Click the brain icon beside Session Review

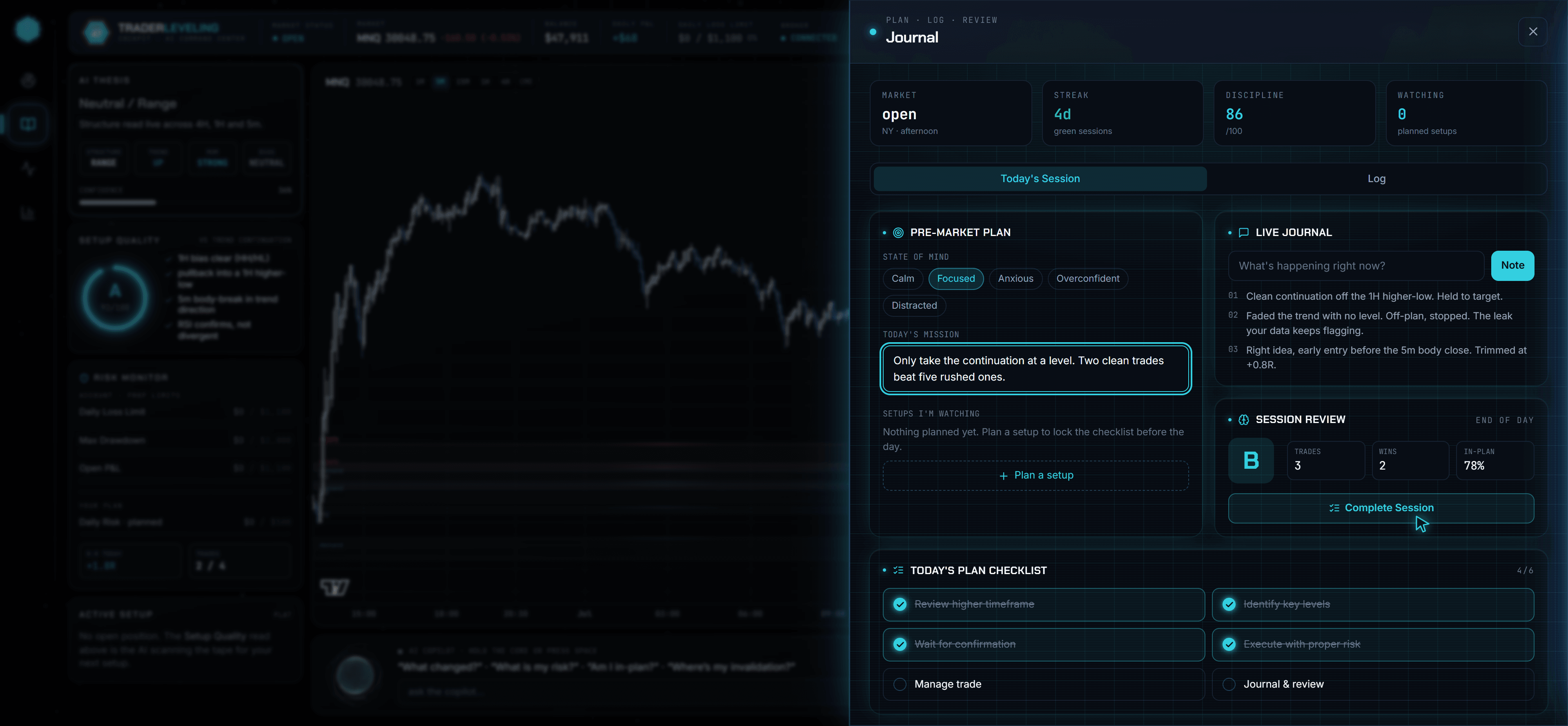click(1243, 420)
